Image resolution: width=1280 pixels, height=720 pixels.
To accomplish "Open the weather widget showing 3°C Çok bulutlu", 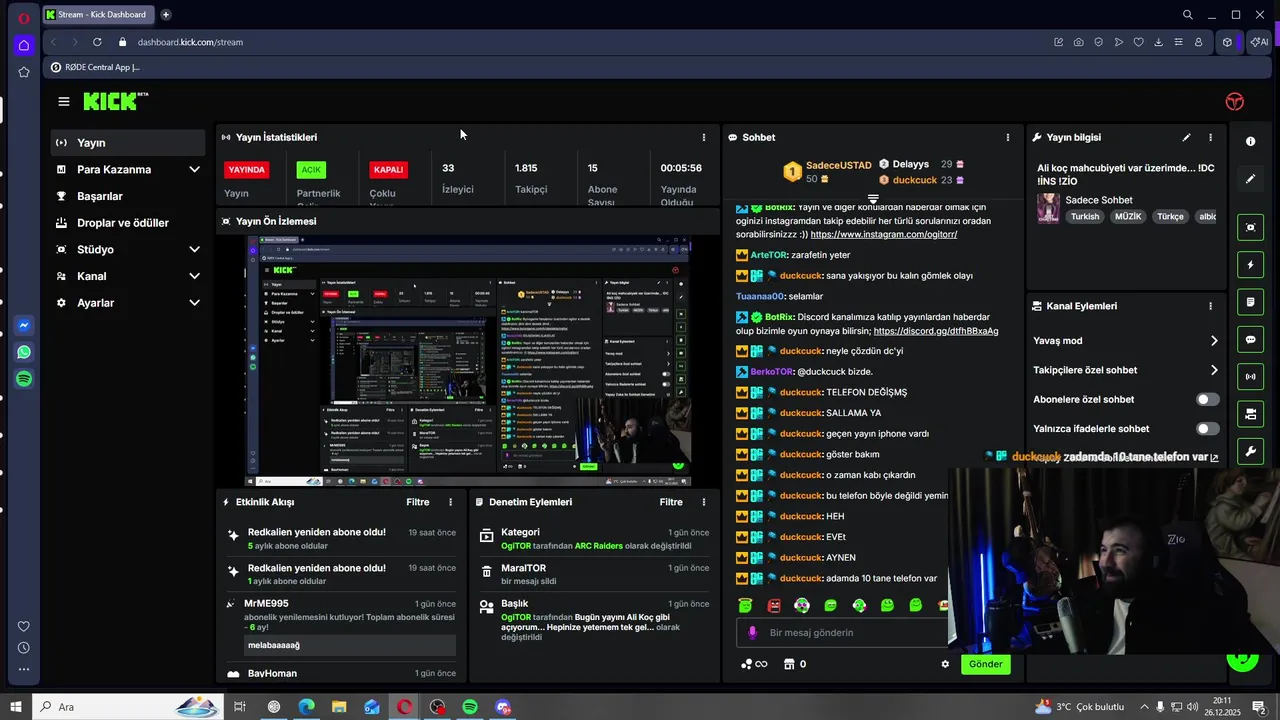I will coord(1078,707).
